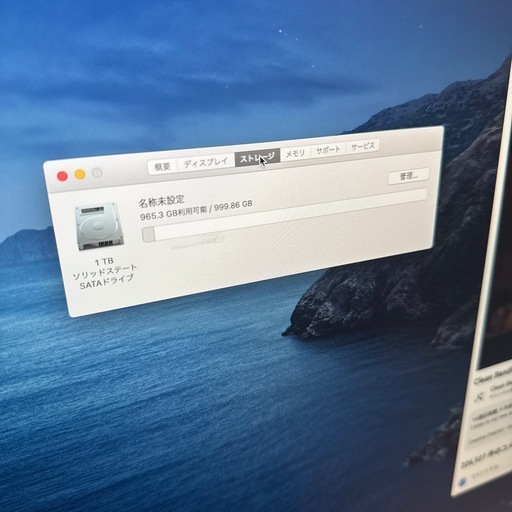Click the storage usage bar
Viewport: 512px width, 512px height.
pos(285,215)
